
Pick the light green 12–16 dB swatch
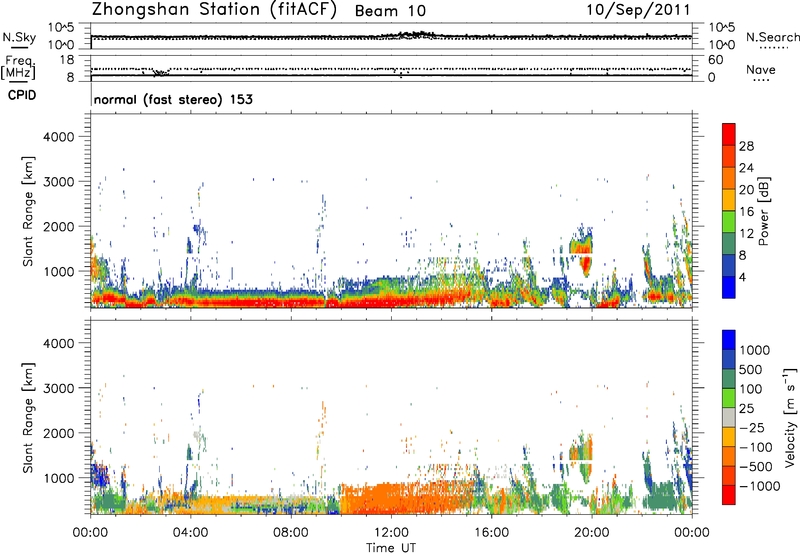tap(729, 222)
